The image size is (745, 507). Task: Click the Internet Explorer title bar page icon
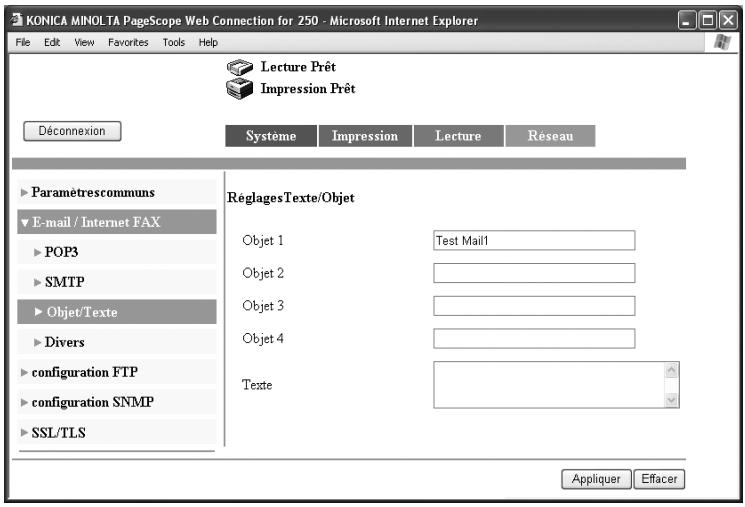click(x=17, y=20)
